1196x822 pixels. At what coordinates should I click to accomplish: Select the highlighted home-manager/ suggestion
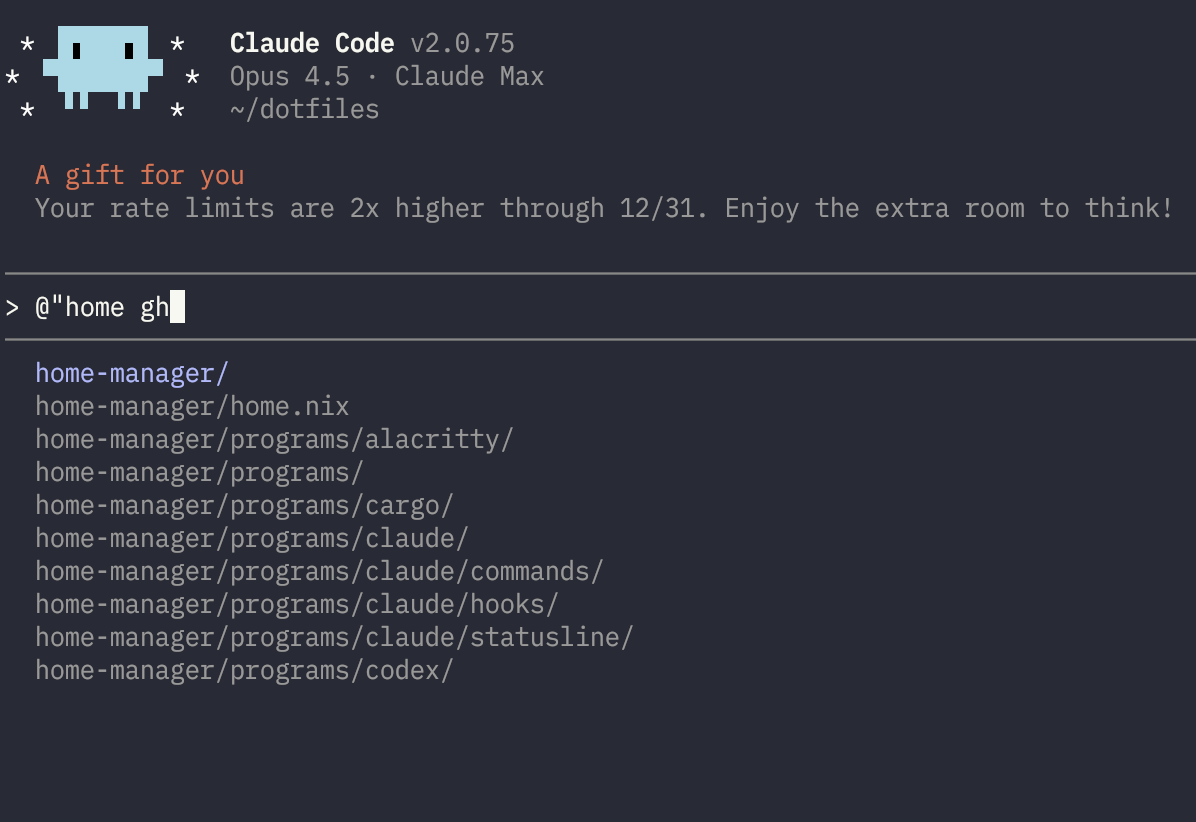[132, 374]
